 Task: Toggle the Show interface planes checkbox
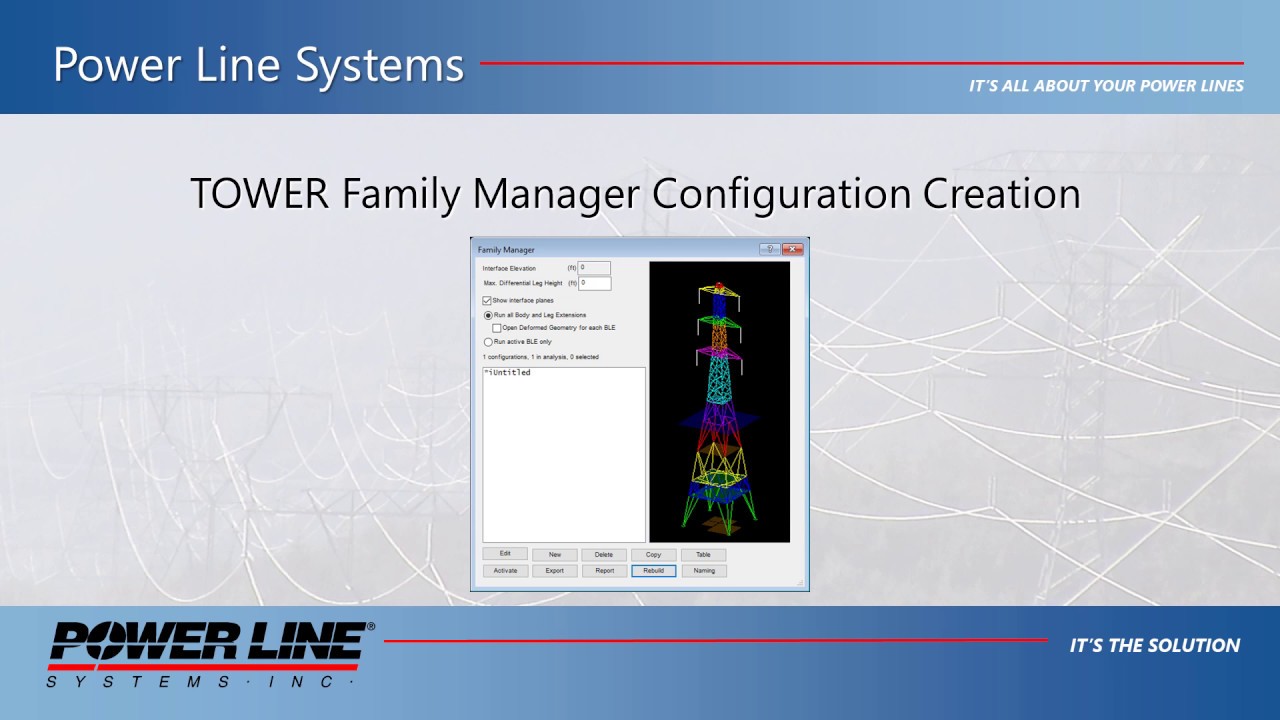[x=487, y=300]
